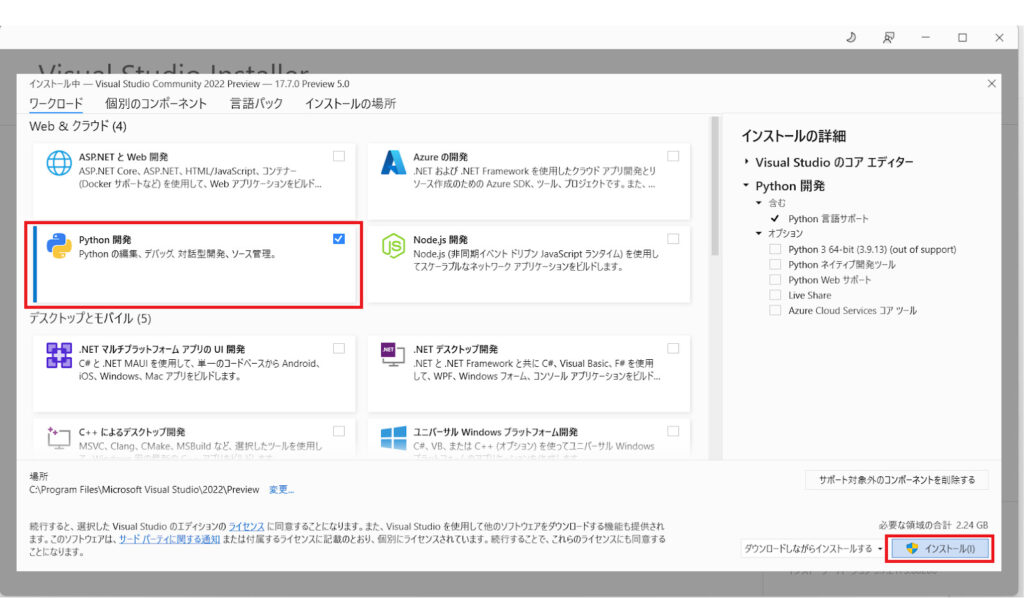Click the Azure development logo icon
1025x598 pixels.
(393, 163)
